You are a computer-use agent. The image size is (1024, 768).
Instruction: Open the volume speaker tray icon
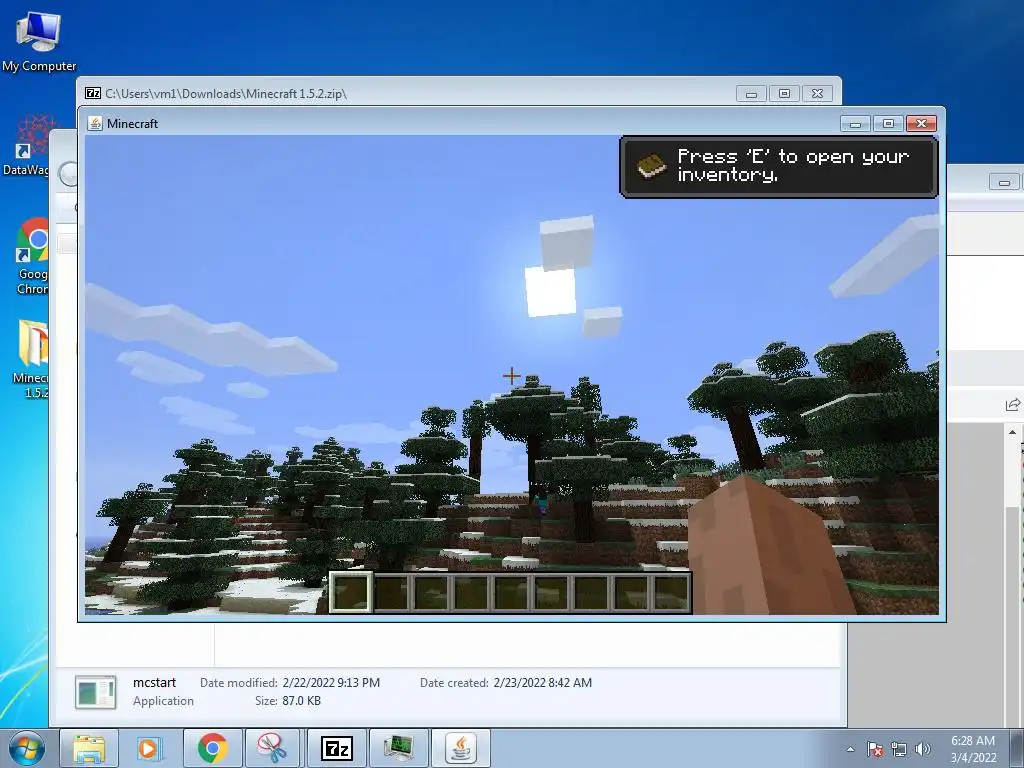pos(923,749)
